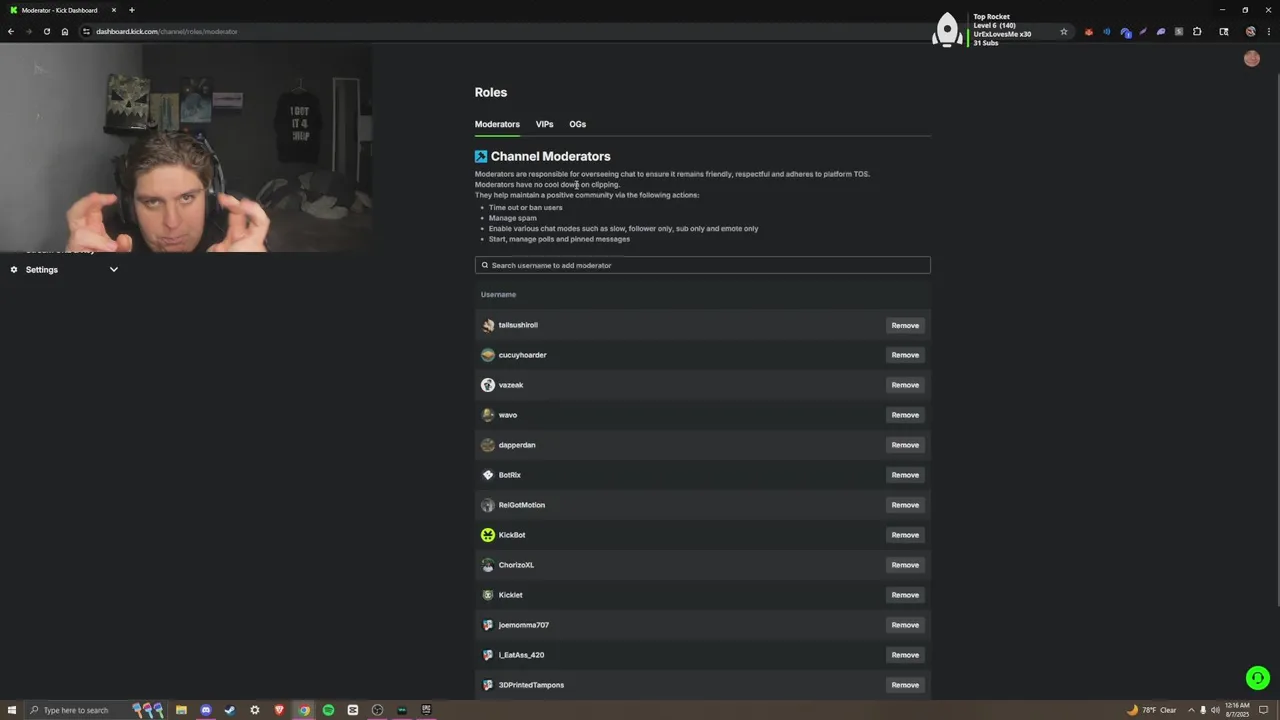Switch to the VIPs tab
This screenshot has height=720, width=1280.
tap(544, 124)
